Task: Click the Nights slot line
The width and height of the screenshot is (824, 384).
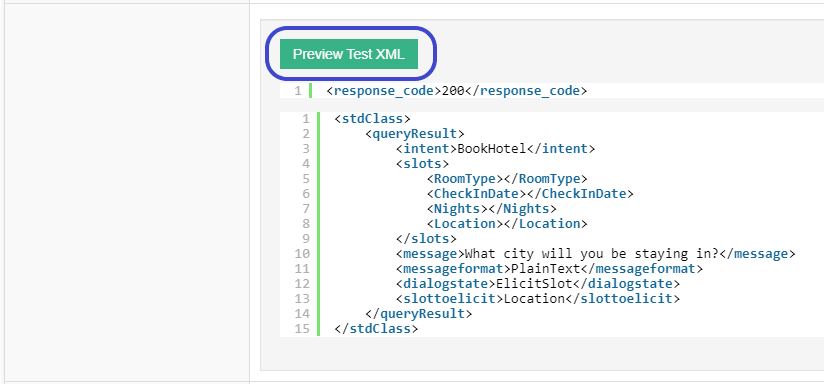Action: pyautogui.click(x=491, y=209)
